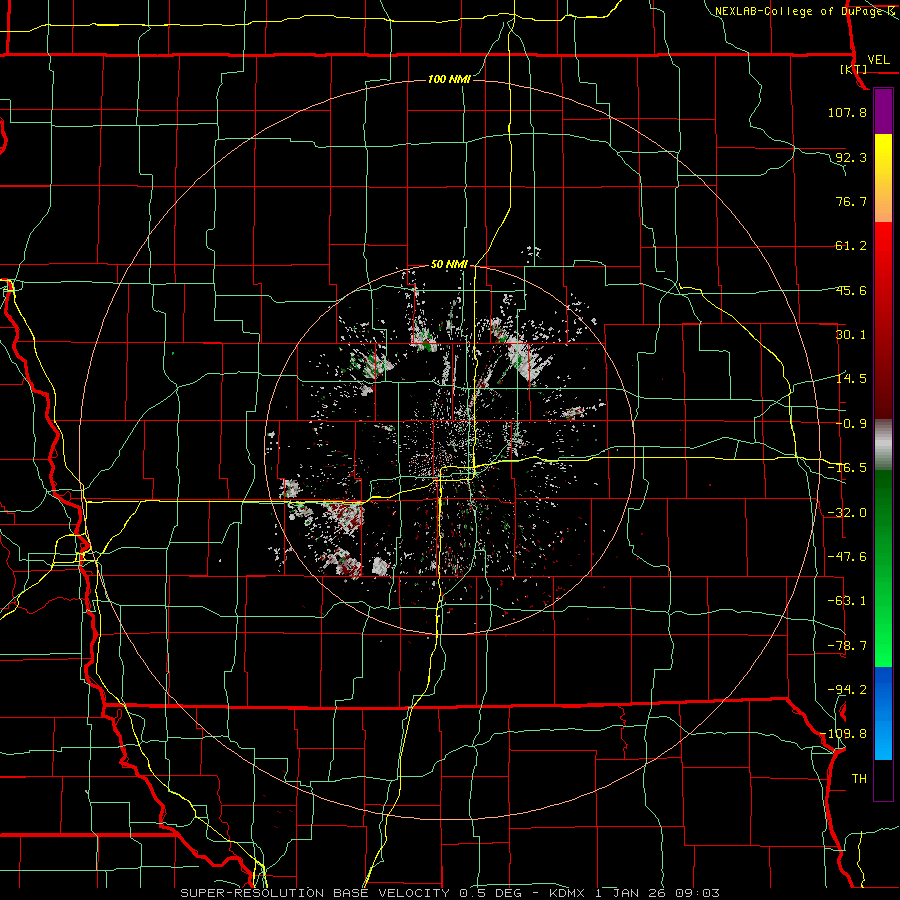The width and height of the screenshot is (900, 900).
Task: Click the -63.1 velocity scale value
Action: click(847, 601)
